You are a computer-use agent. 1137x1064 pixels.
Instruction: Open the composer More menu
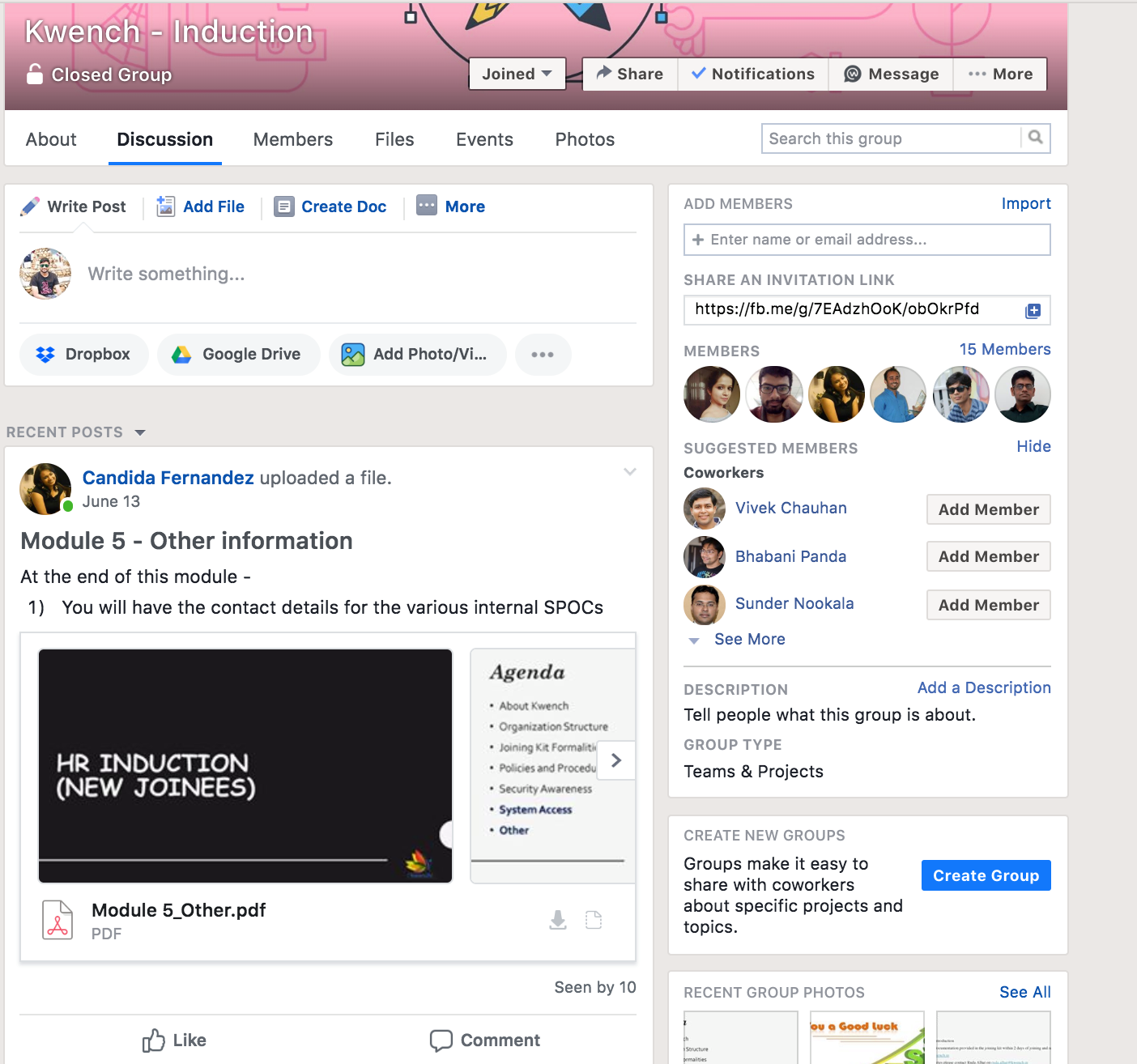coord(451,206)
